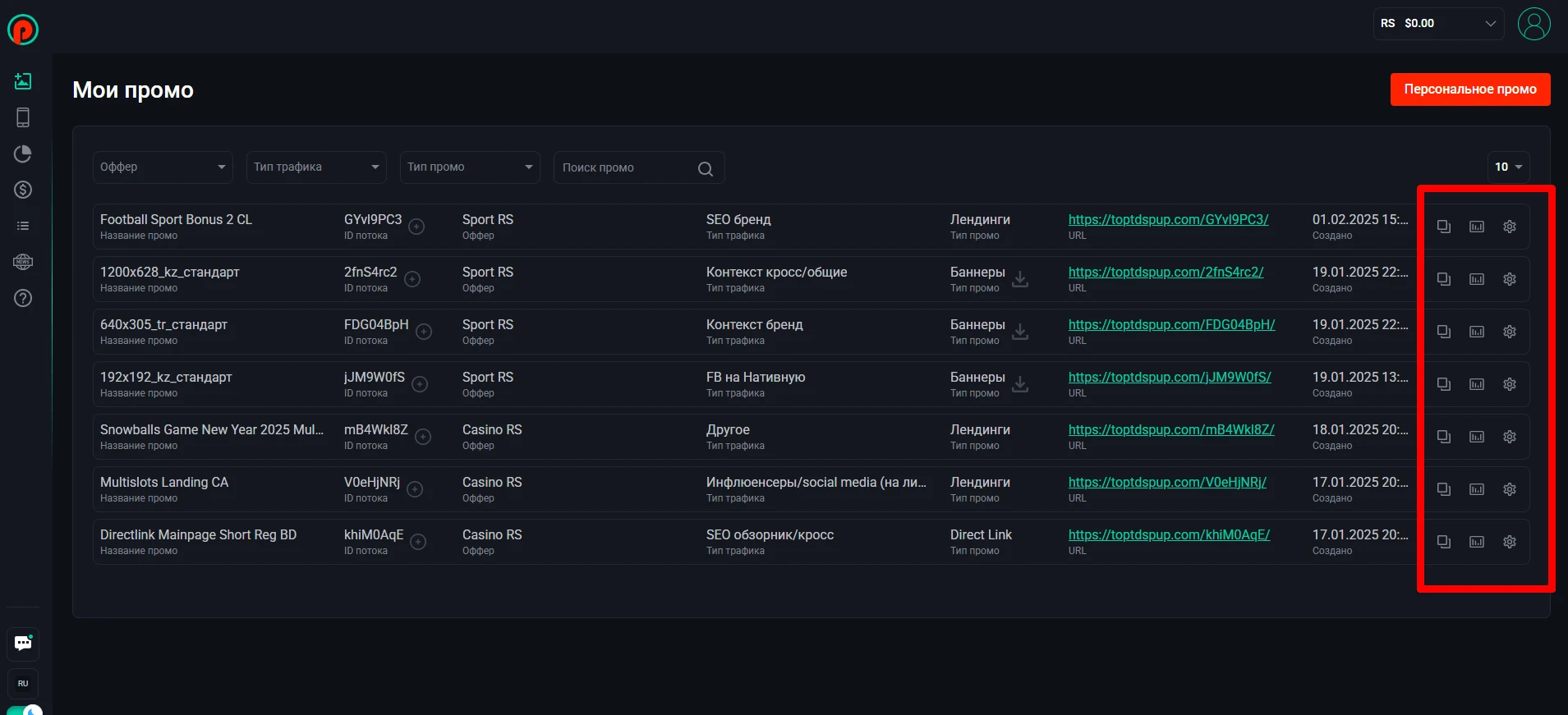The height and width of the screenshot is (715, 1568).
Task: Expand the Тип трафика filter dropdown
Action: 316,167
